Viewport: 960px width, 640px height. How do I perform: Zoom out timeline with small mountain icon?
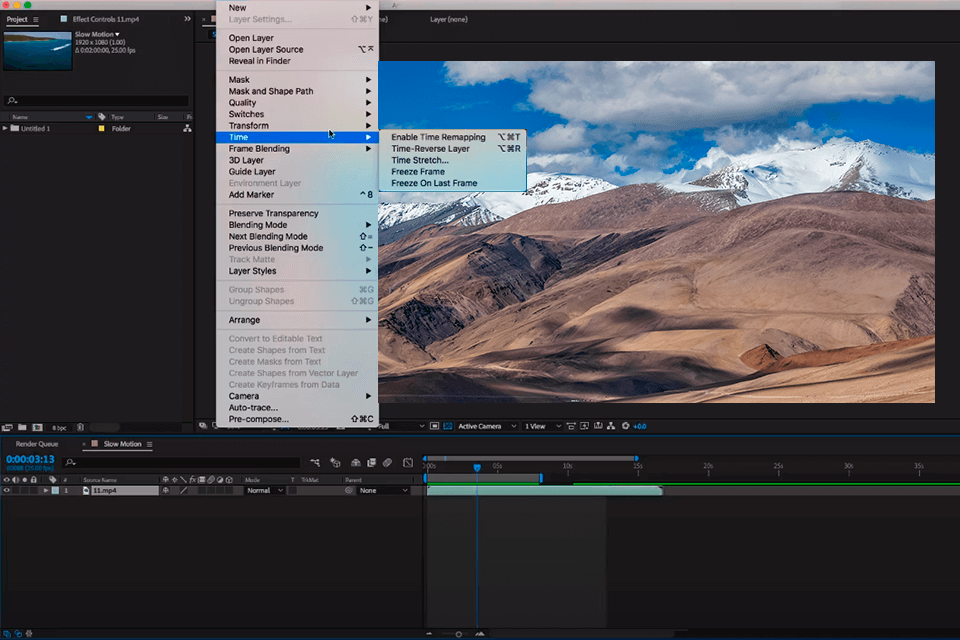429,634
